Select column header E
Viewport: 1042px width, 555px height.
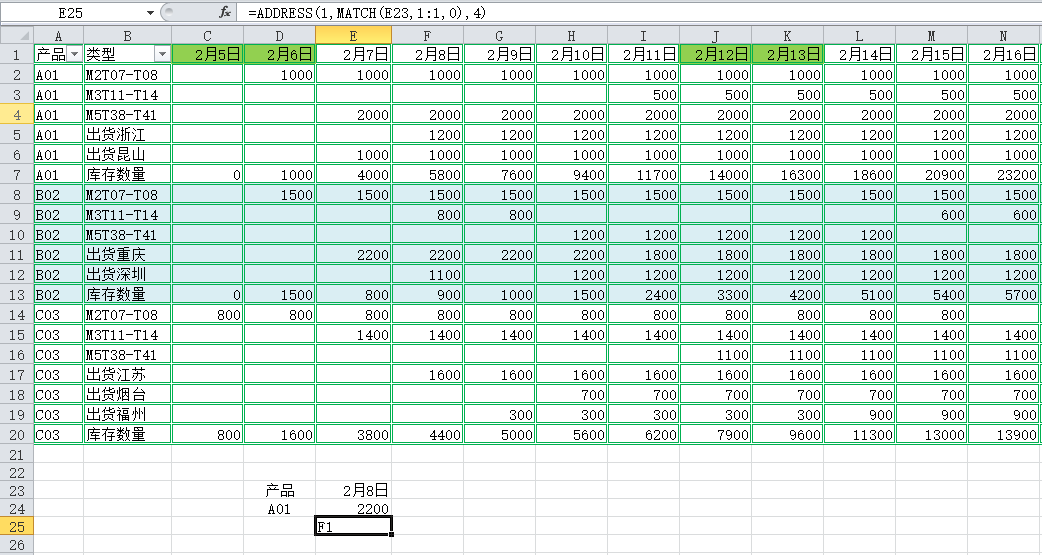354,35
